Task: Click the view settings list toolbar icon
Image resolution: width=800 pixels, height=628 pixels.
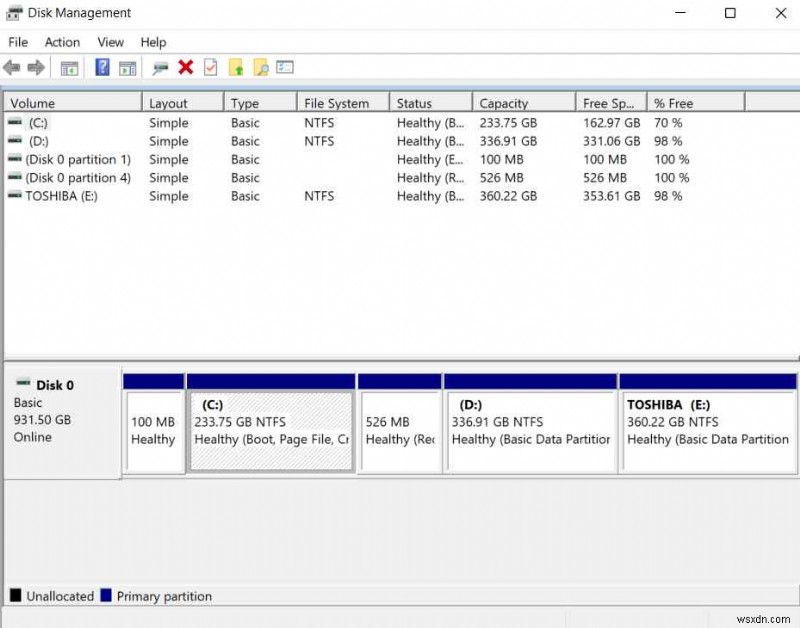Action: tap(285, 67)
